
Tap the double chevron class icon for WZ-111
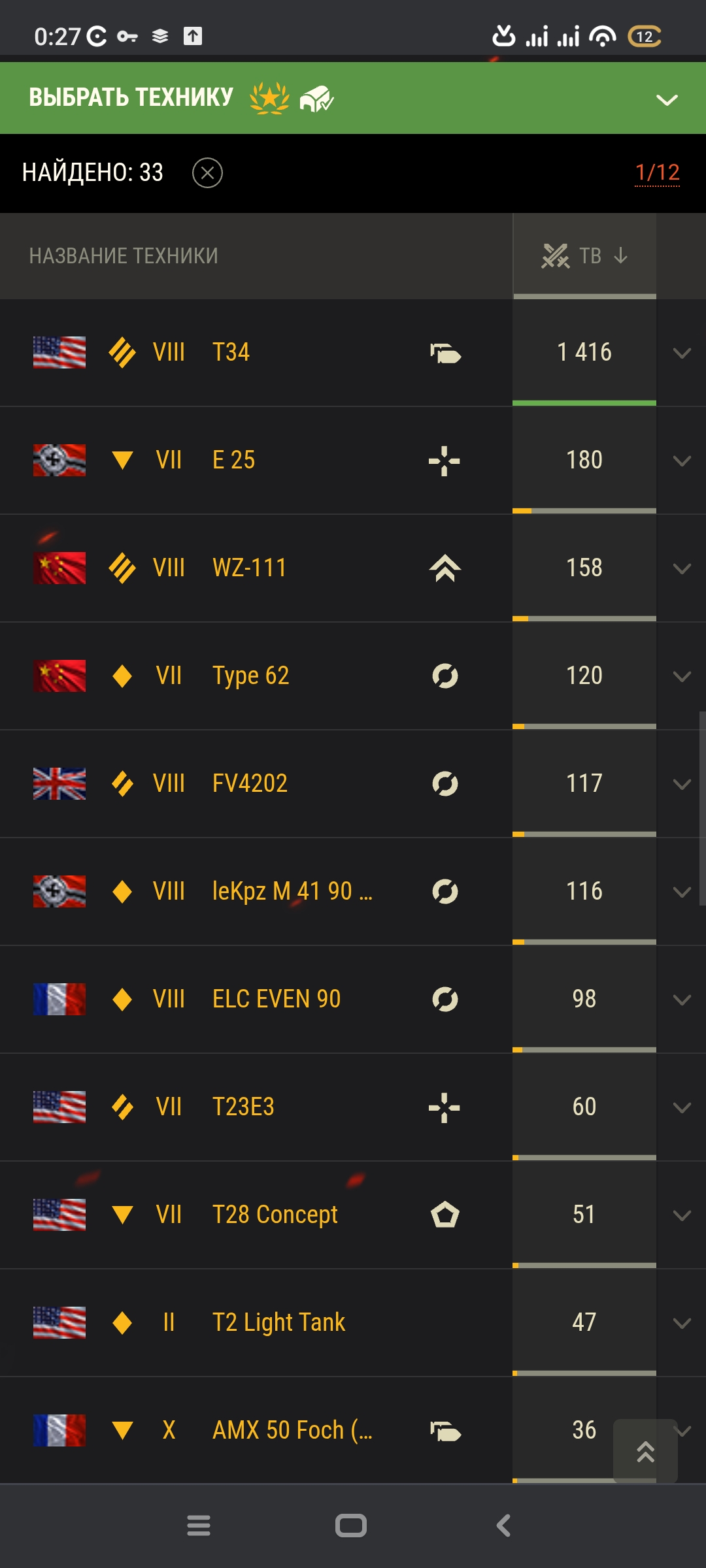pyautogui.click(x=445, y=568)
